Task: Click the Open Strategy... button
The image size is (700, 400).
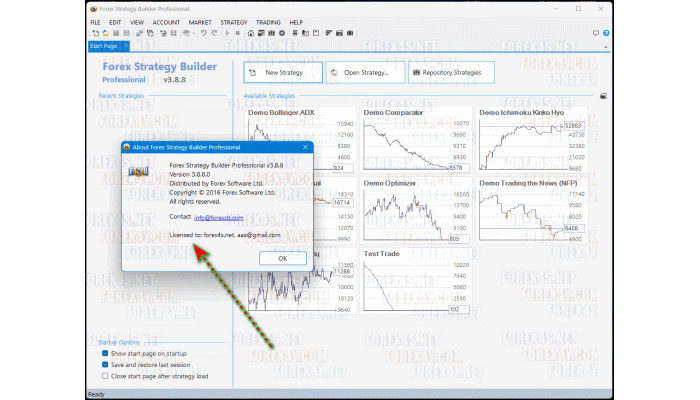Action: pos(366,72)
